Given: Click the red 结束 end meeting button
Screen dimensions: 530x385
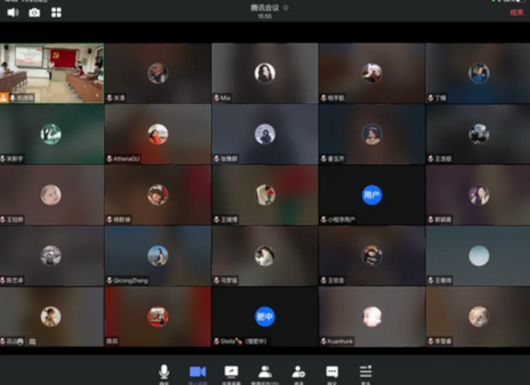Looking at the screenshot, I should pos(516,13).
